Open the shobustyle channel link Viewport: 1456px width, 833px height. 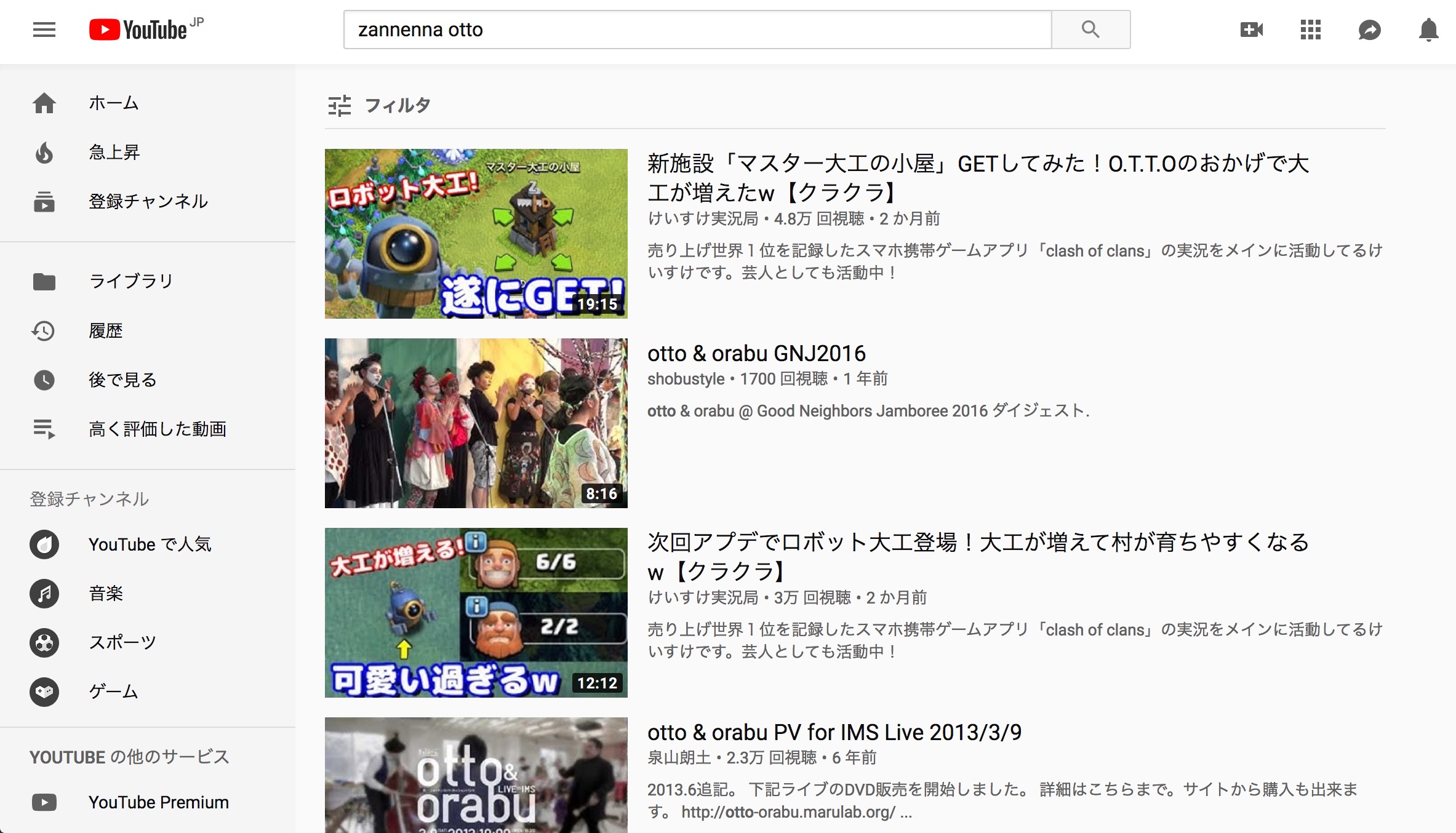pyautogui.click(x=686, y=379)
